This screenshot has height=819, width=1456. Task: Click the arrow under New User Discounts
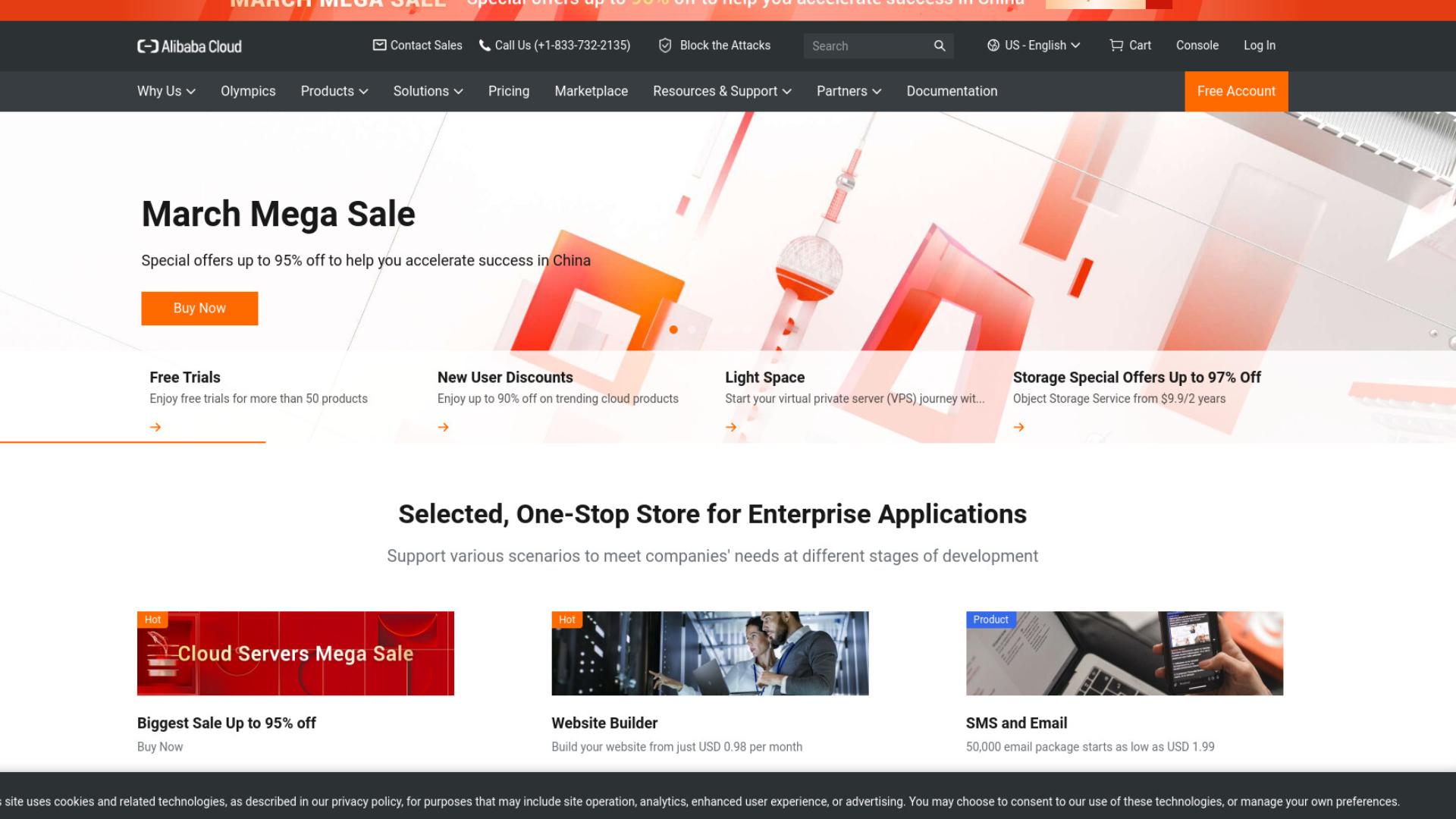444,428
